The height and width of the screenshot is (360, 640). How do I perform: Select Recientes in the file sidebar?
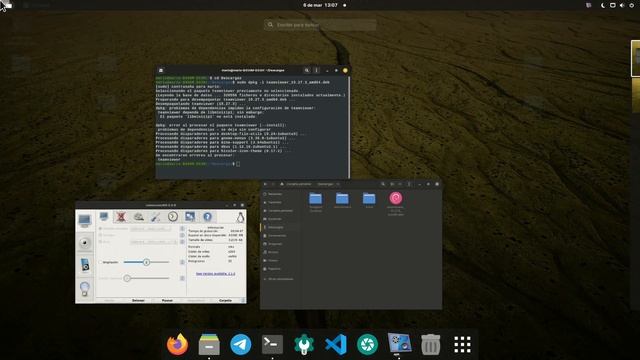tap(280, 194)
